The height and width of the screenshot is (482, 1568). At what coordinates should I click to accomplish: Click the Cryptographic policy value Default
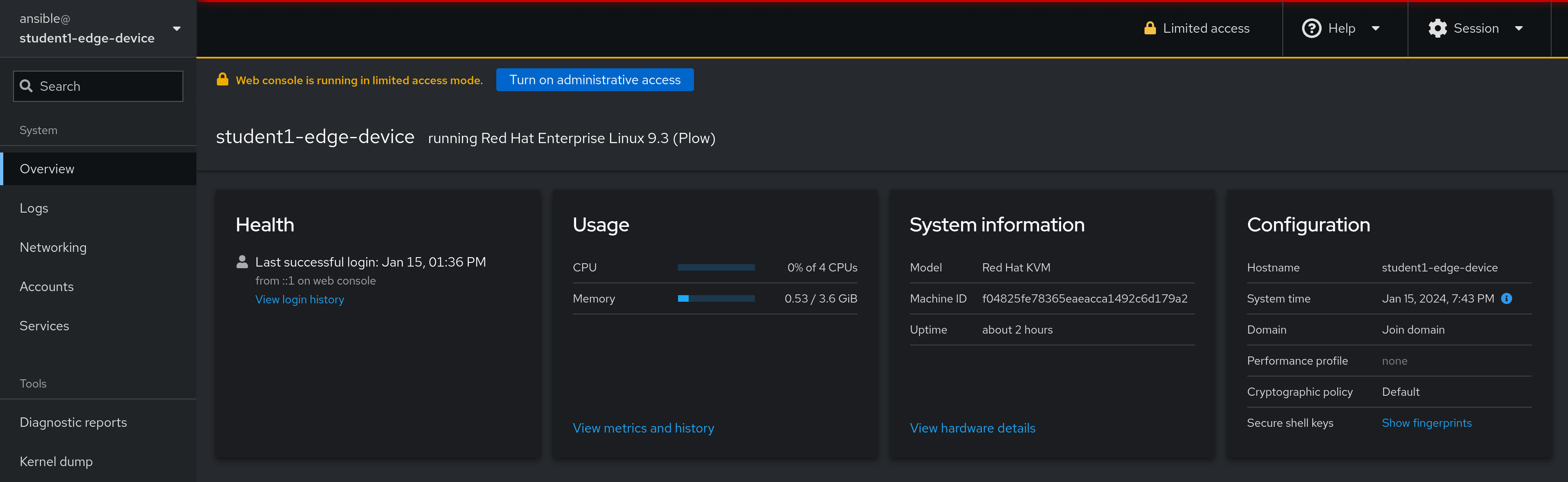click(x=1401, y=392)
